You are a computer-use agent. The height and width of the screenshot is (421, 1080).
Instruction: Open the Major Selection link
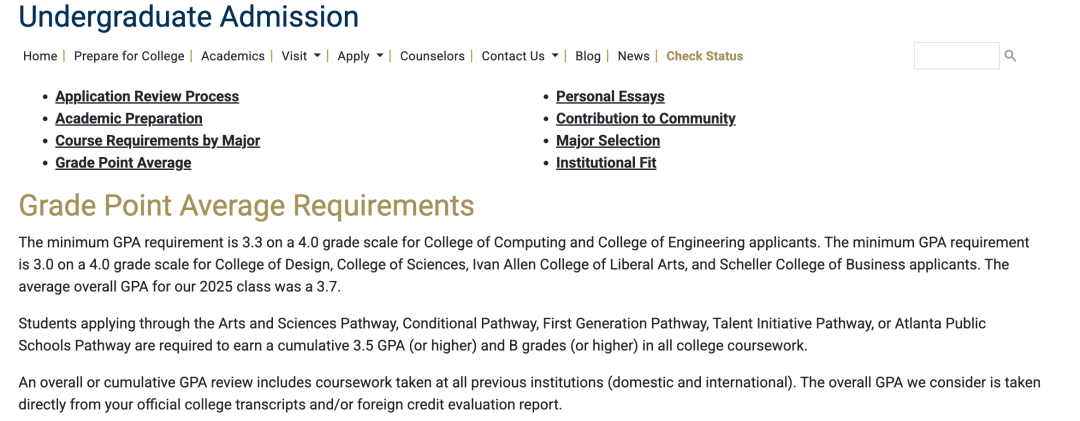(608, 141)
